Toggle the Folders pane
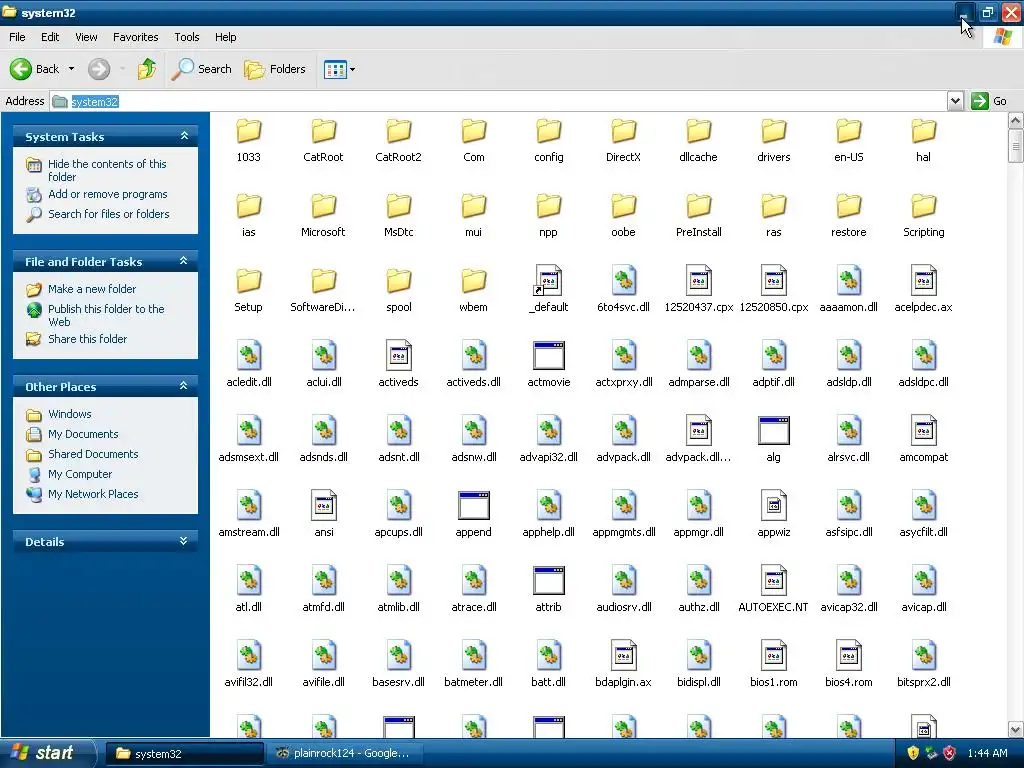This screenshot has width=1024, height=768. [x=274, y=69]
